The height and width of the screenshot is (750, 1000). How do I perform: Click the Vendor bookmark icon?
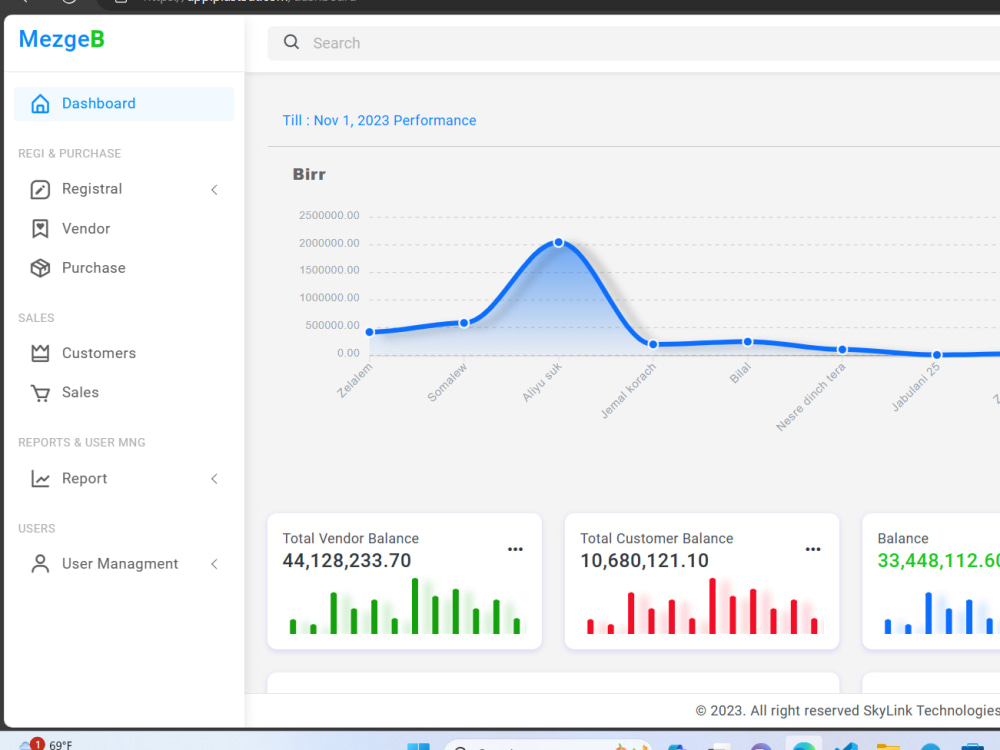40,228
